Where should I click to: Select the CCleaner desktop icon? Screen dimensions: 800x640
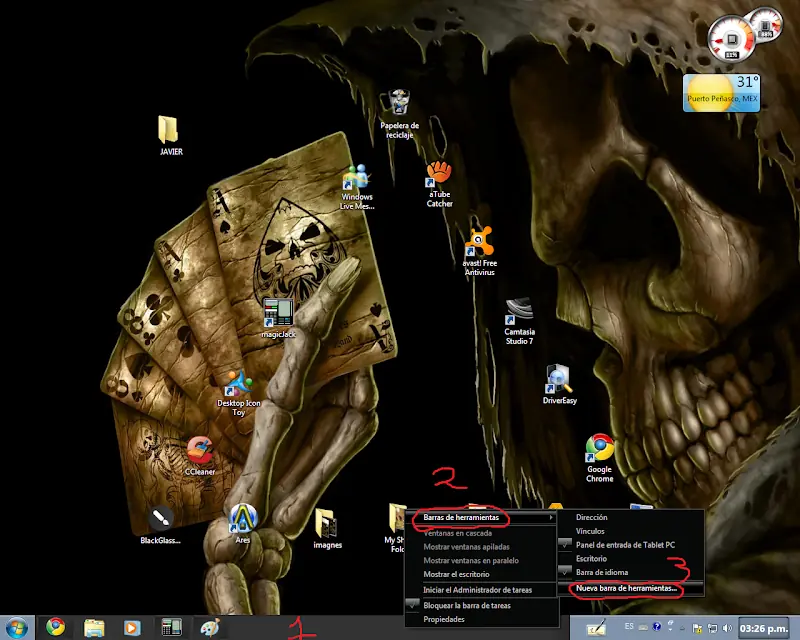coord(199,455)
